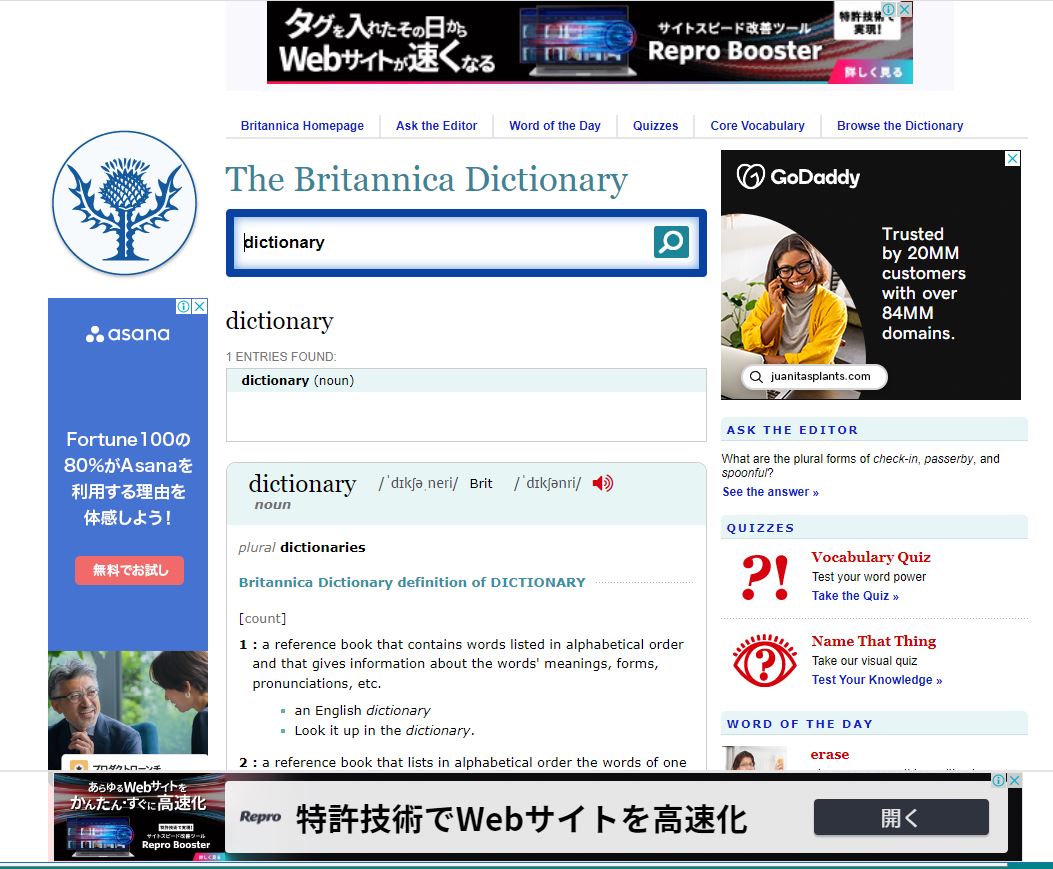Select Browse the Dictionary
Viewport: 1053px width, 869px height.
(x=900, y=126)
